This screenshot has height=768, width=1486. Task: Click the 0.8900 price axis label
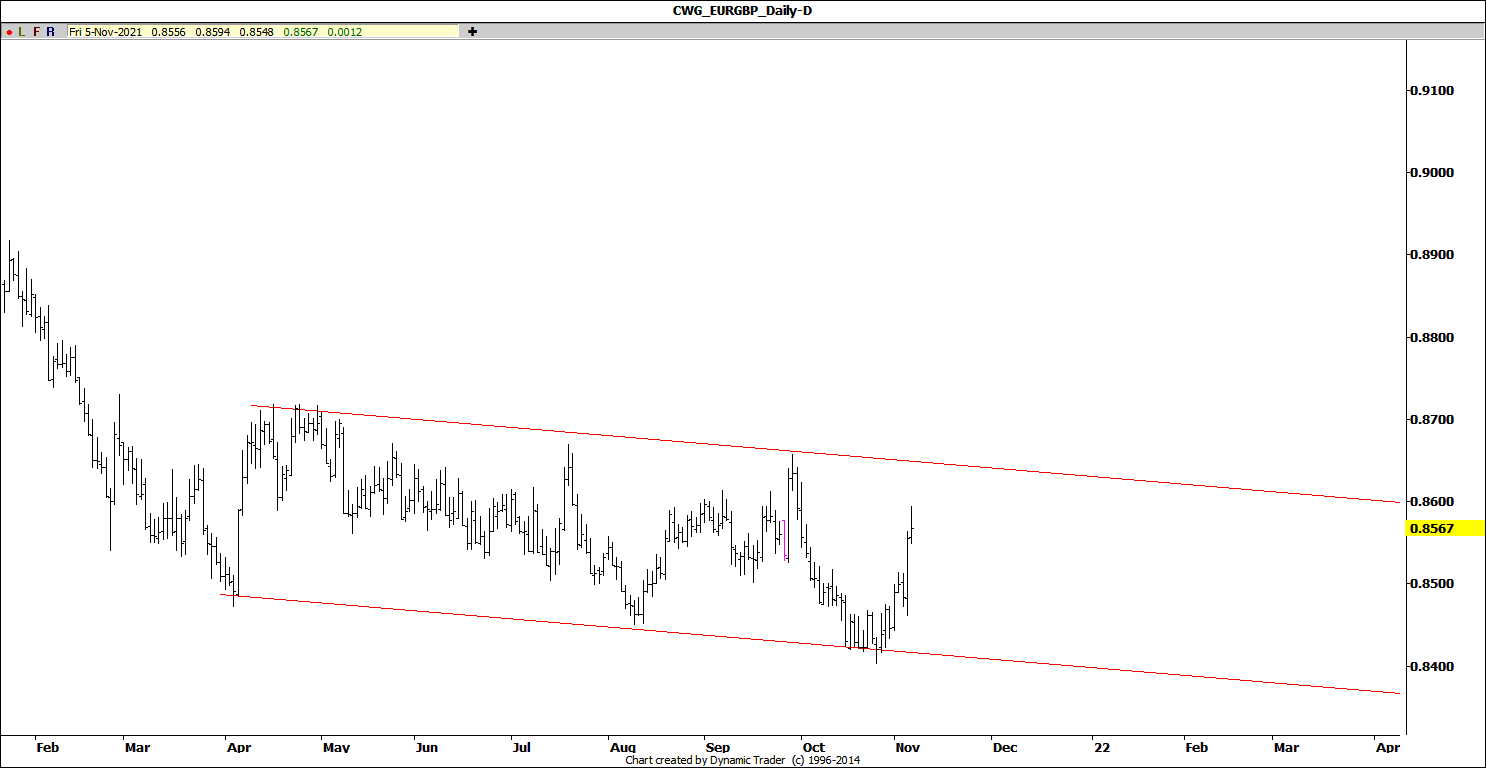pyautogui.click(x=1431, y=255)
